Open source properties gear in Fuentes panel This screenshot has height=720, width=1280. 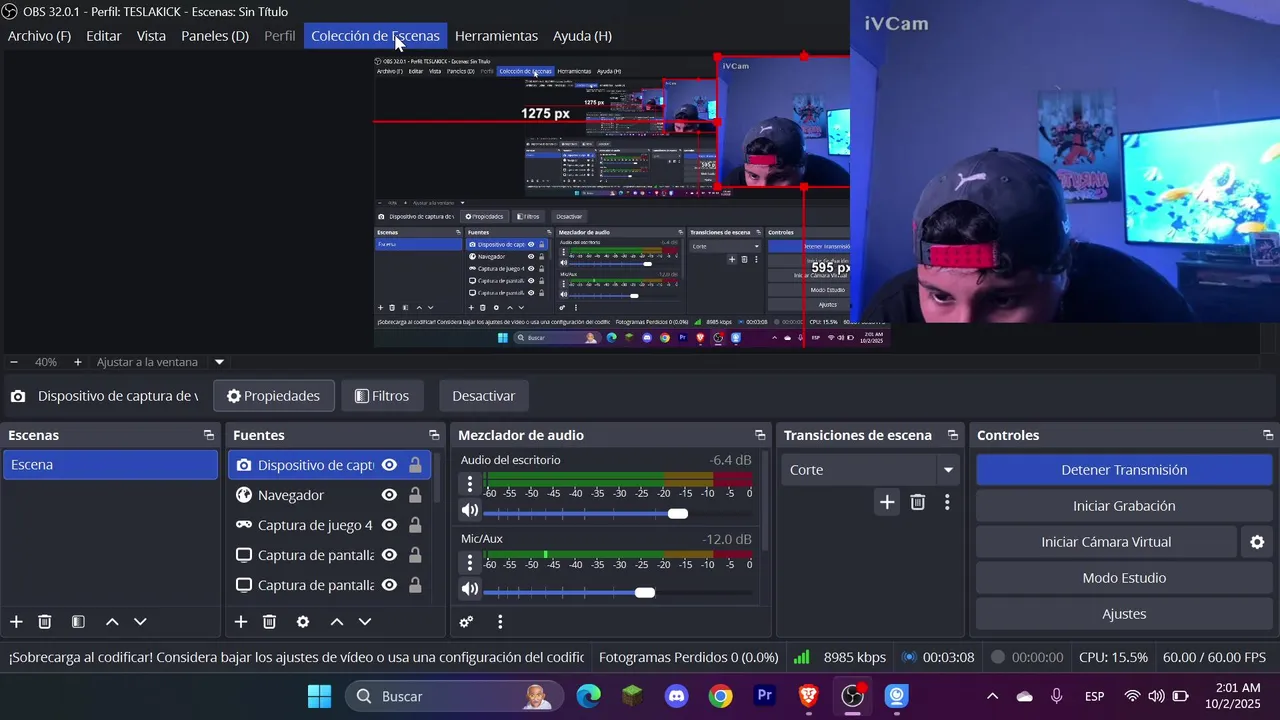(x=303, y=622)
